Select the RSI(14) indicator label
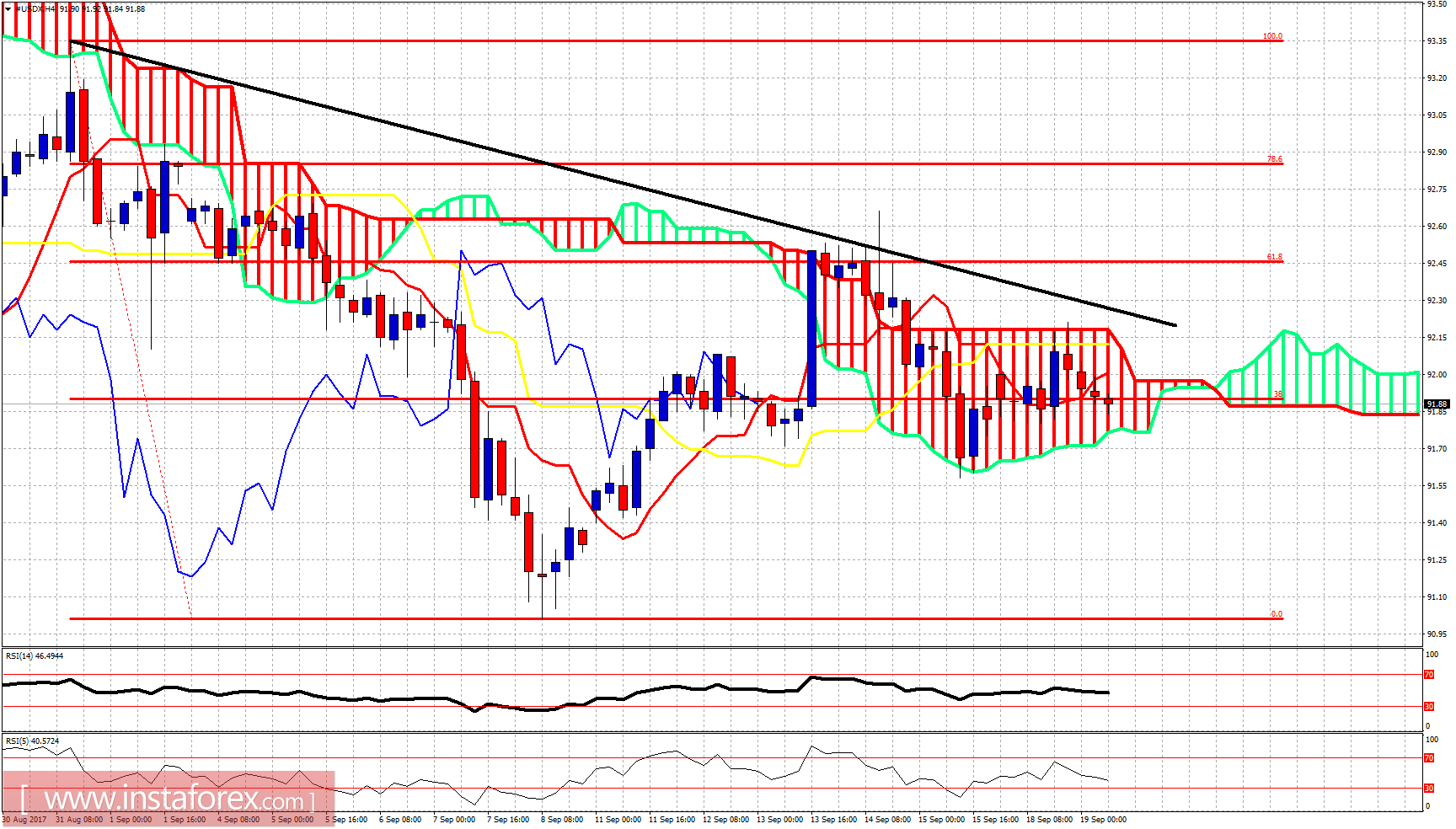Screen dimensions: 1456x829 (x=32, y=655)
